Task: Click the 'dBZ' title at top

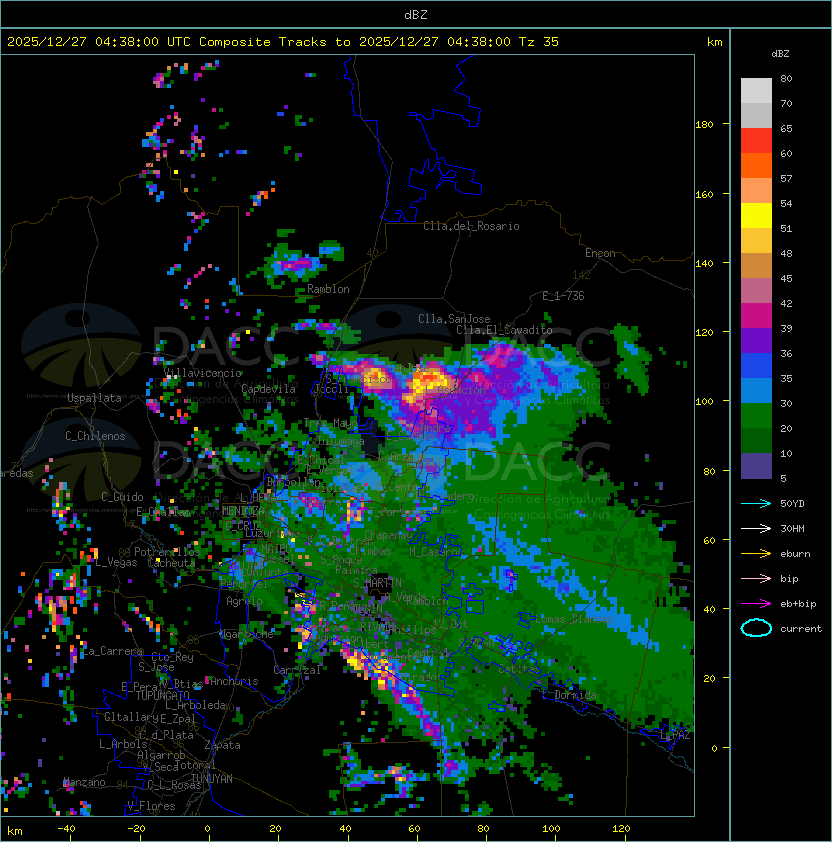Action: click(416, 14)
